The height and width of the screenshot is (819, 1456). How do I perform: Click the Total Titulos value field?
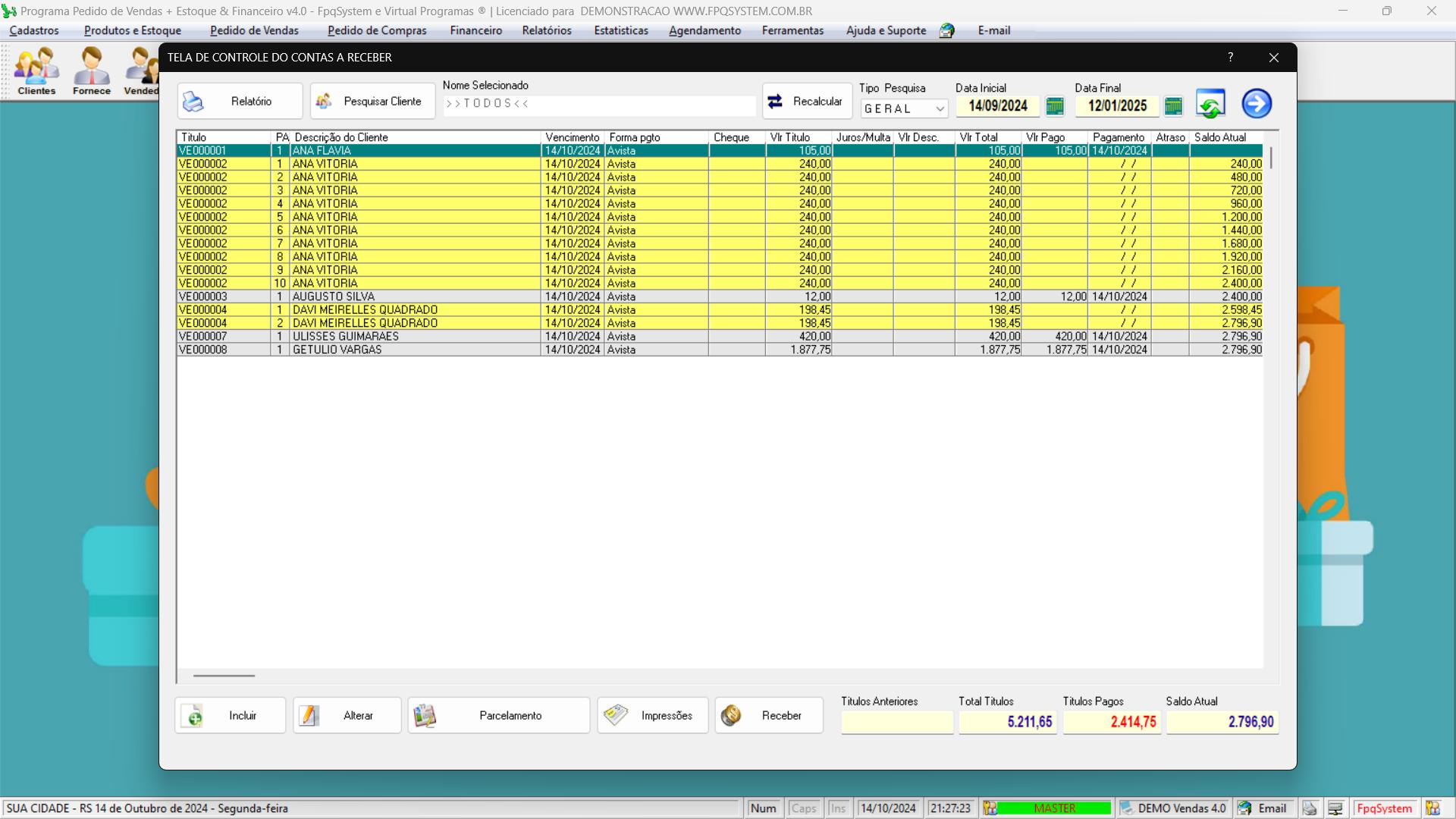coord(1008,722)
